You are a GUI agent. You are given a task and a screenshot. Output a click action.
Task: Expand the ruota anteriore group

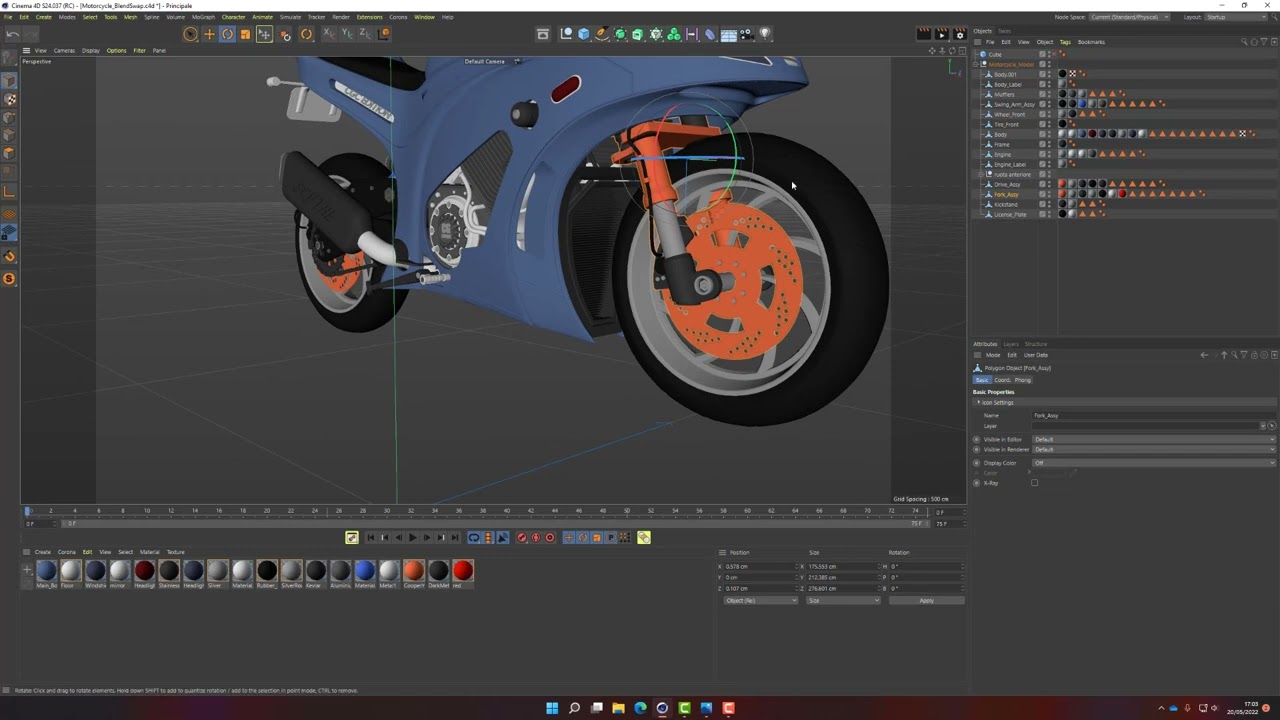pyautogui.click(x=980, y=174)
